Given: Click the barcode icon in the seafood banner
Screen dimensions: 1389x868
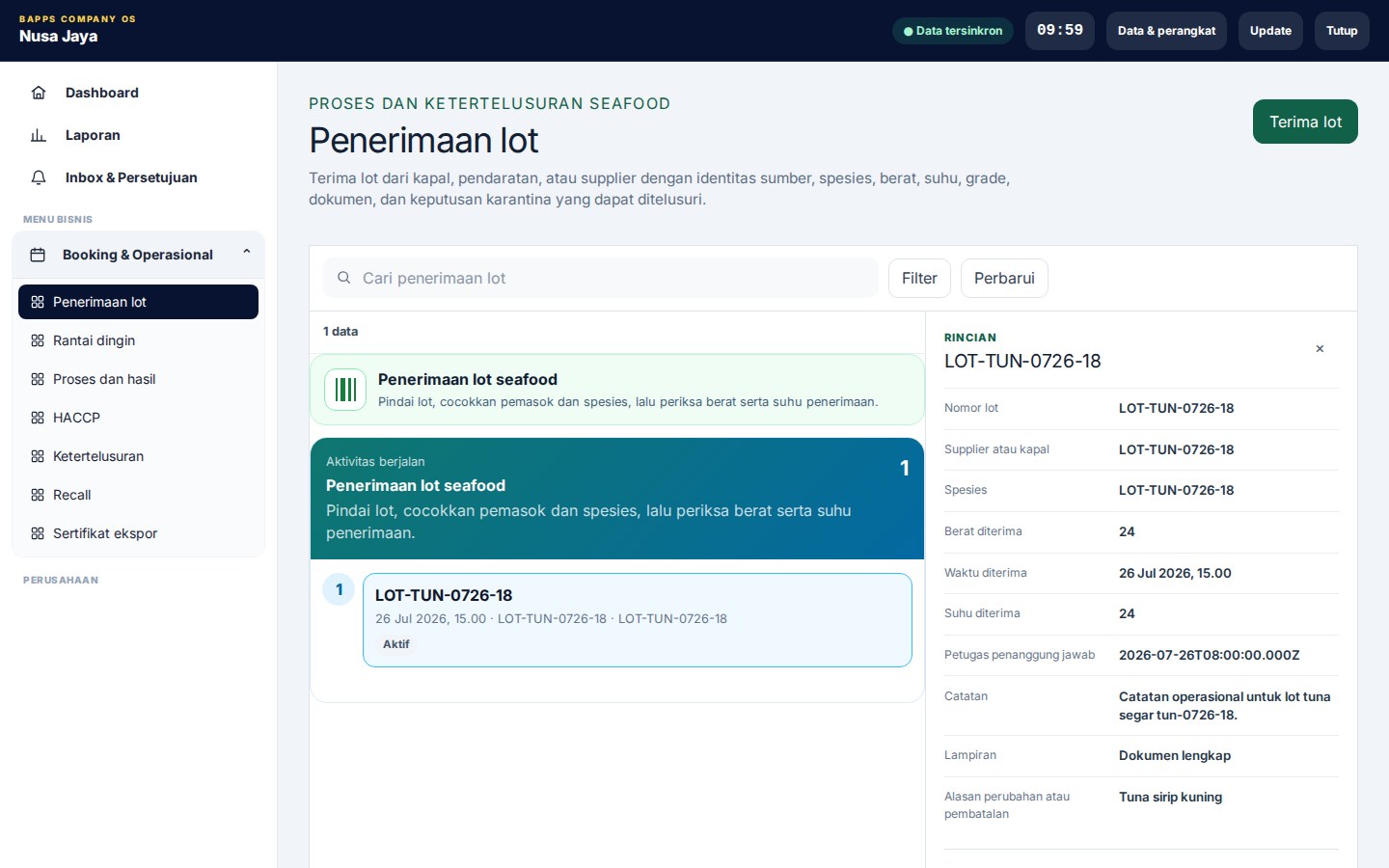Looking at the screenshot, I should coord(345,390).
